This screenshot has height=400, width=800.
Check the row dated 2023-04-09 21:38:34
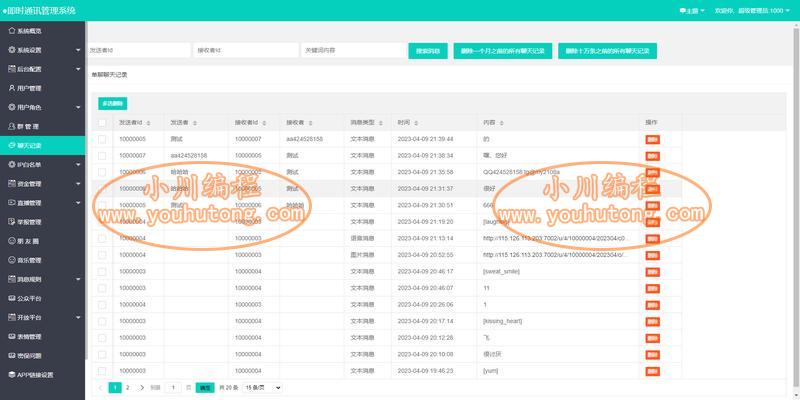pyautogui.click(x=102, y=156)
